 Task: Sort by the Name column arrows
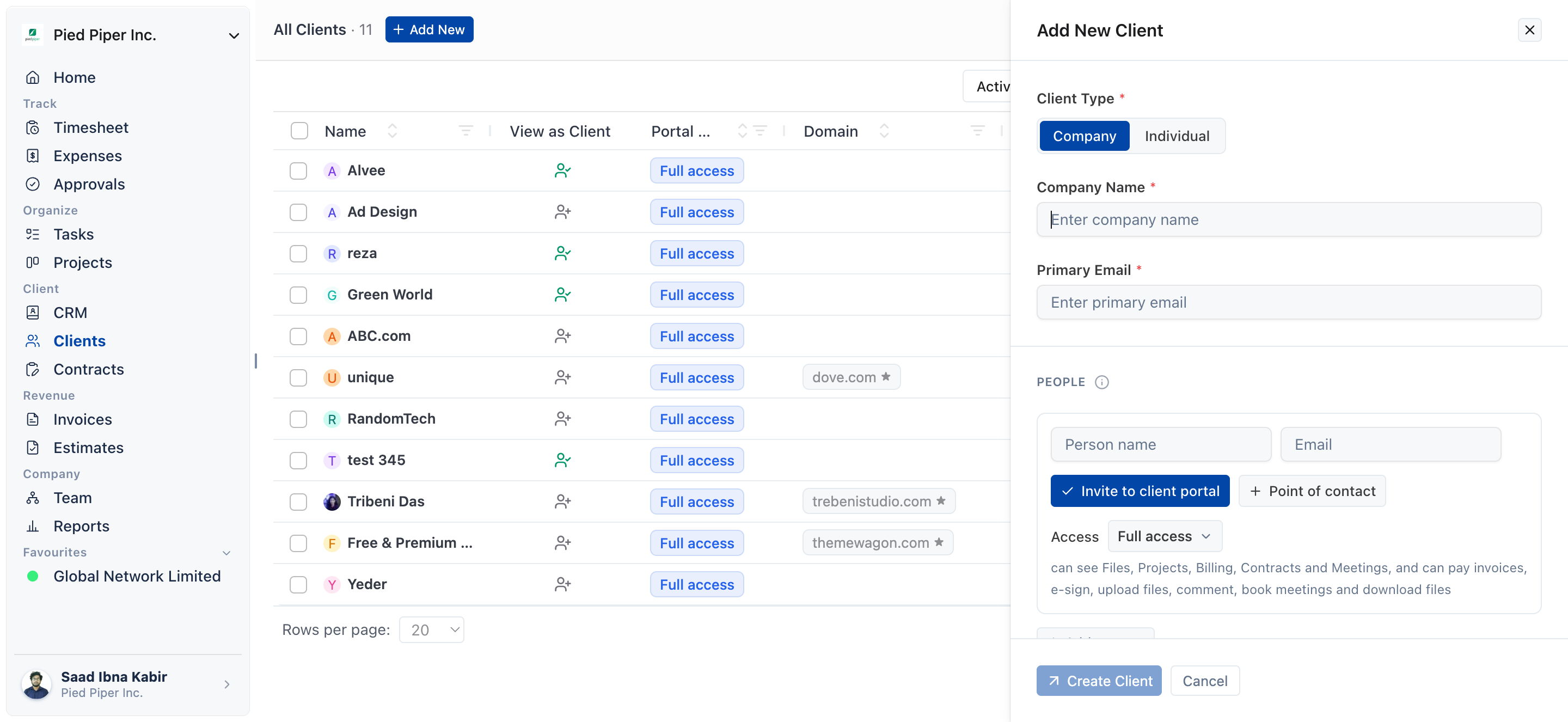(x=393, y=131)
